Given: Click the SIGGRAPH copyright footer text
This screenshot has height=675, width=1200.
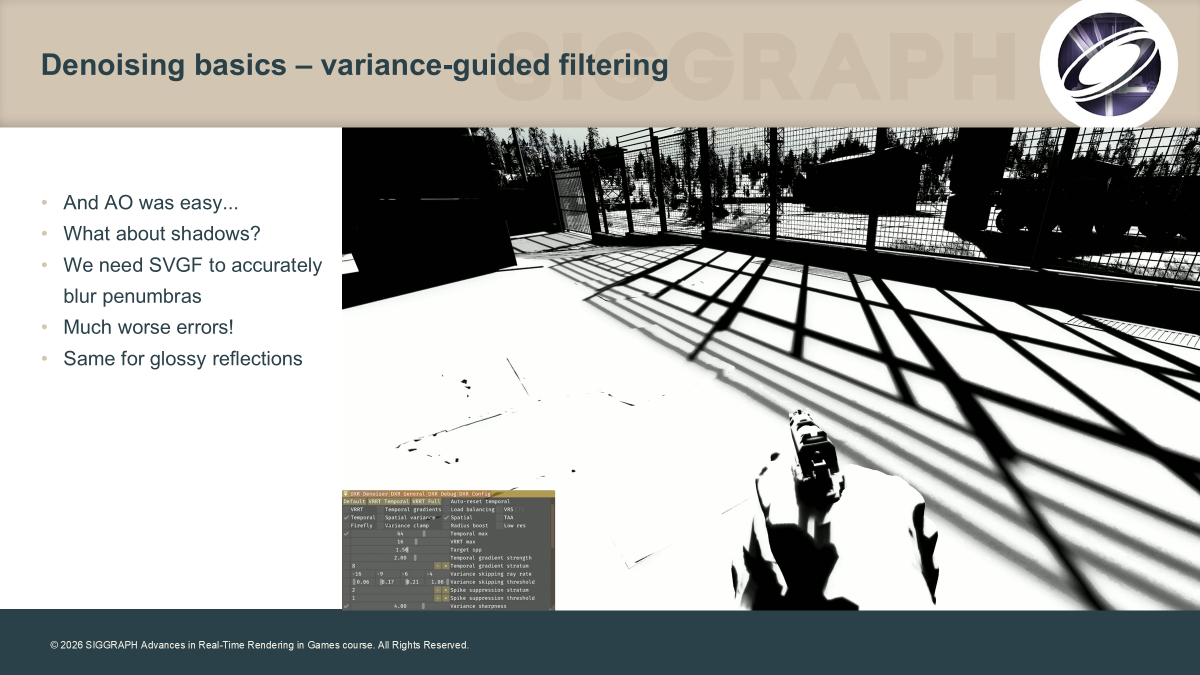Looking at the screenshot, I should 259,645.
